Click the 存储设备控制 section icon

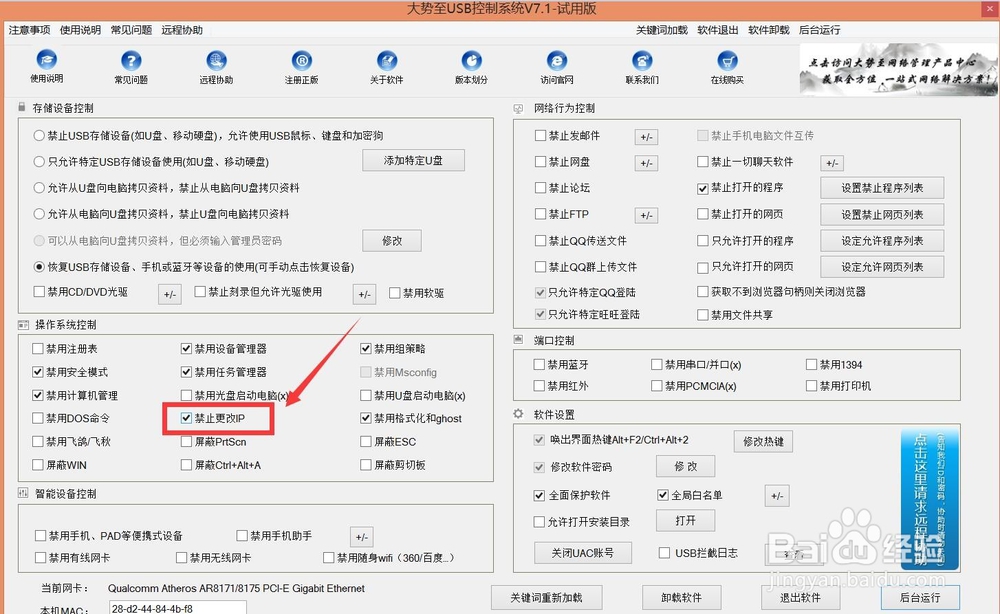coord(22,107)
